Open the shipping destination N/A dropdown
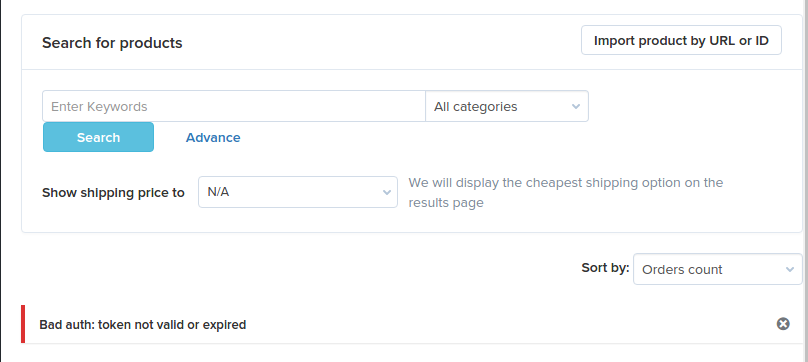Image resolution: width=808 pixels, height=362 pixels. click(x=298, y=192)
